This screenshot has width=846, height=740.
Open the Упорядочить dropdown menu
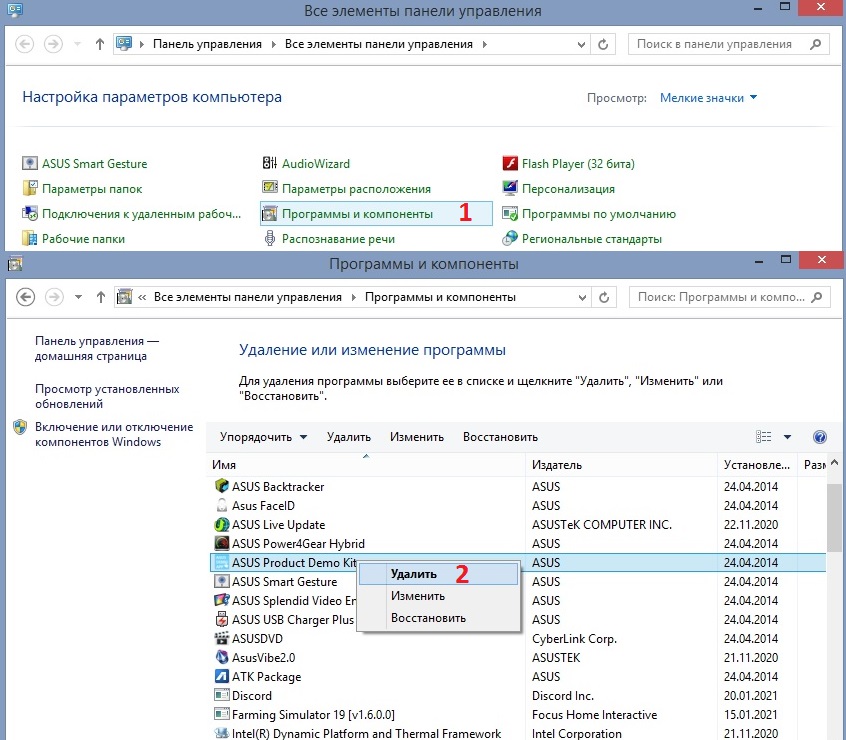point(263,437)
